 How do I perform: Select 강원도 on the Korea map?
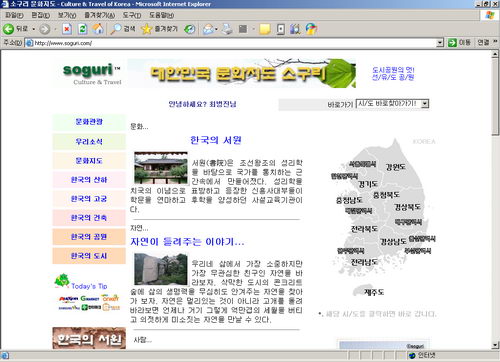(x=395, y=167)
